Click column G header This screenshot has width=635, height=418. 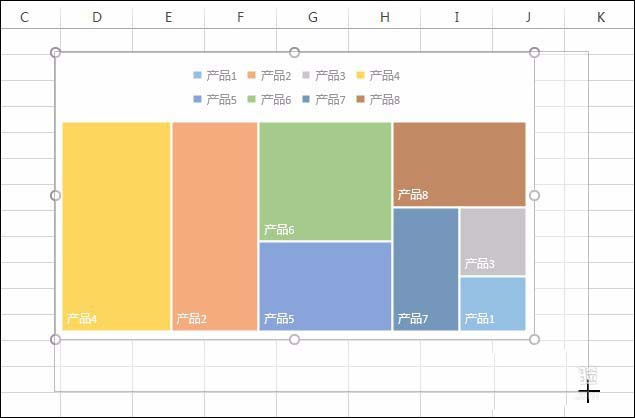(313, 17)
